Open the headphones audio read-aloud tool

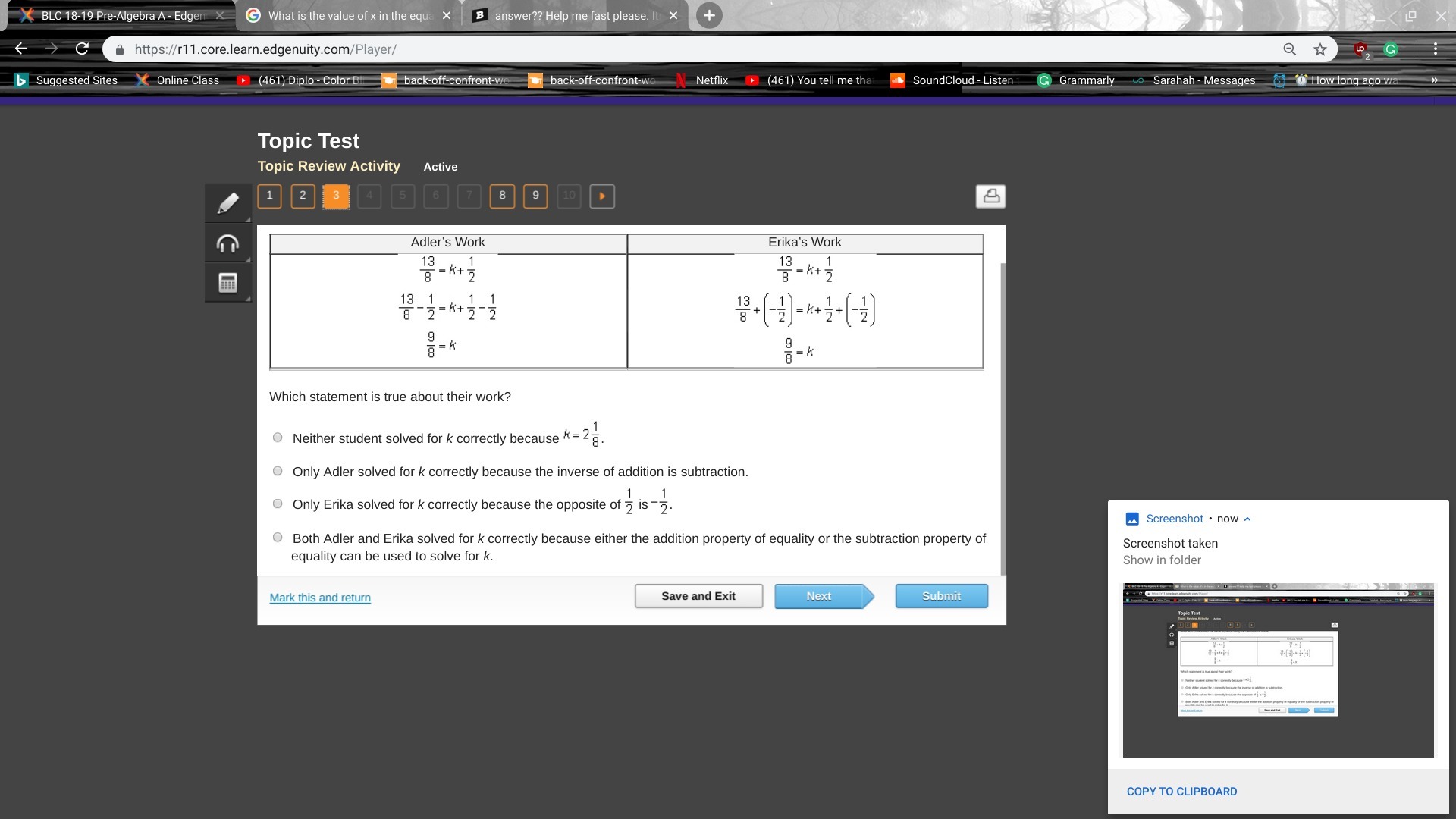click(227, 243)
